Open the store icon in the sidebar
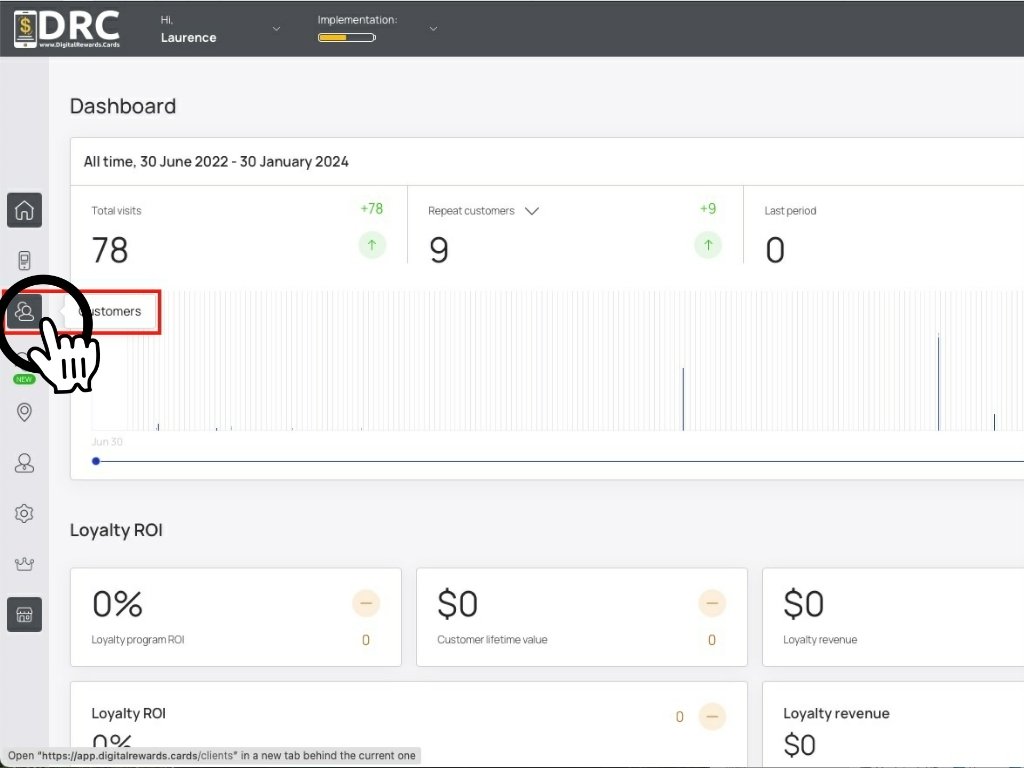This screenshot has height=768, width=1024. (24, 615)
